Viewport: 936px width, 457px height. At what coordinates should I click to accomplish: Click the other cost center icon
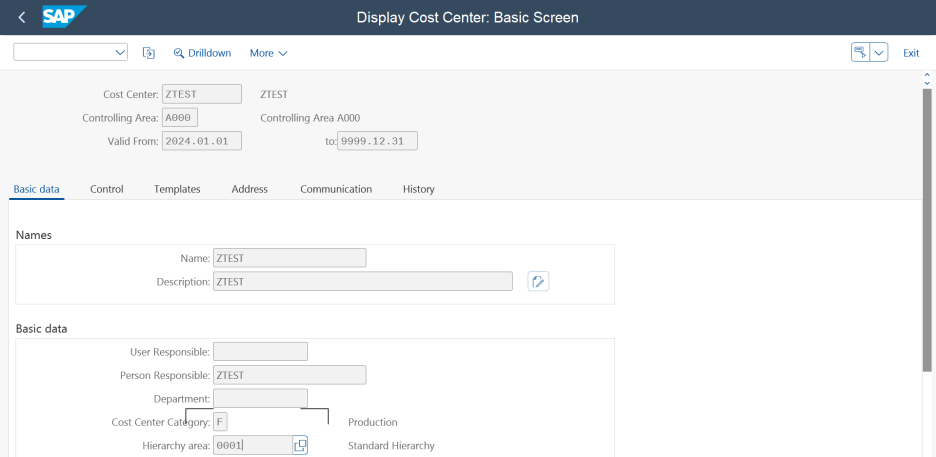pos(149,53)
